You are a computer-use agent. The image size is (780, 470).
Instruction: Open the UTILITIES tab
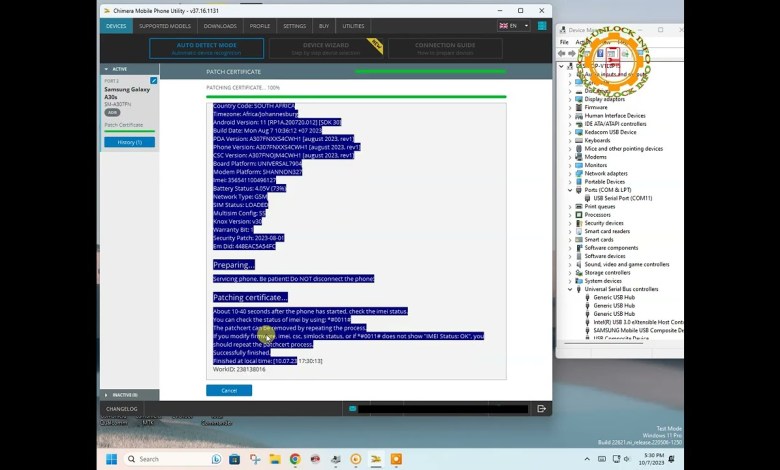click(353, 26)
